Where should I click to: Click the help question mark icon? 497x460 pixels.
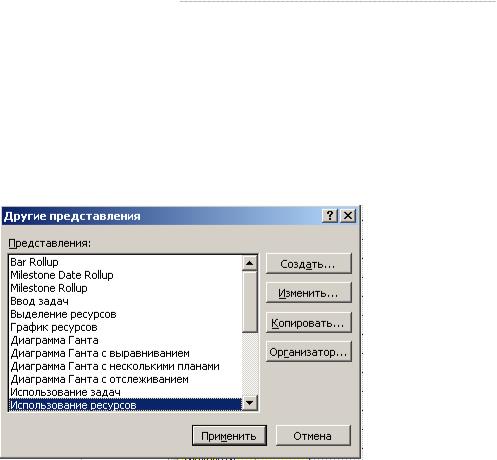point(330,216)
